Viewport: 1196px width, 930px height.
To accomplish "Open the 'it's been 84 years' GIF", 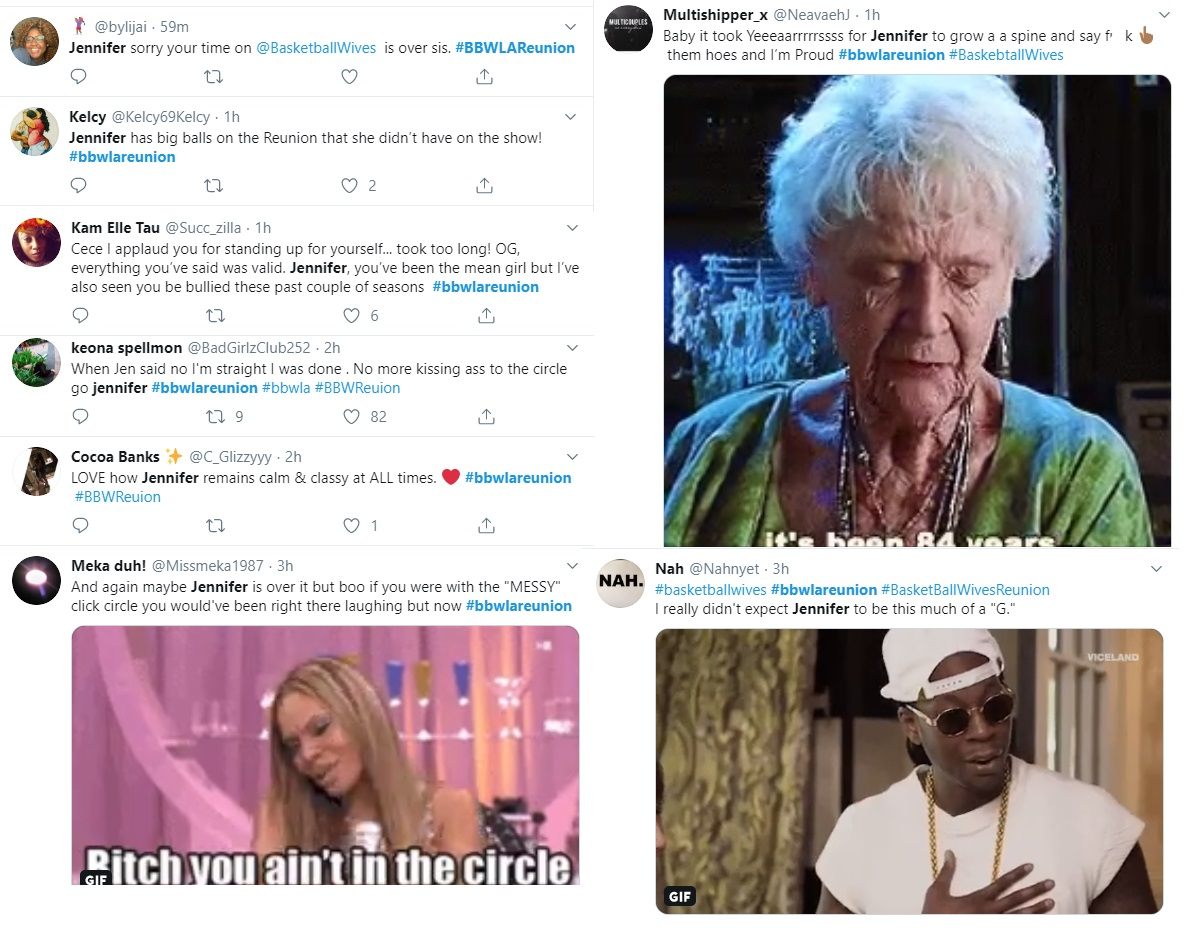I will point(917,311).
